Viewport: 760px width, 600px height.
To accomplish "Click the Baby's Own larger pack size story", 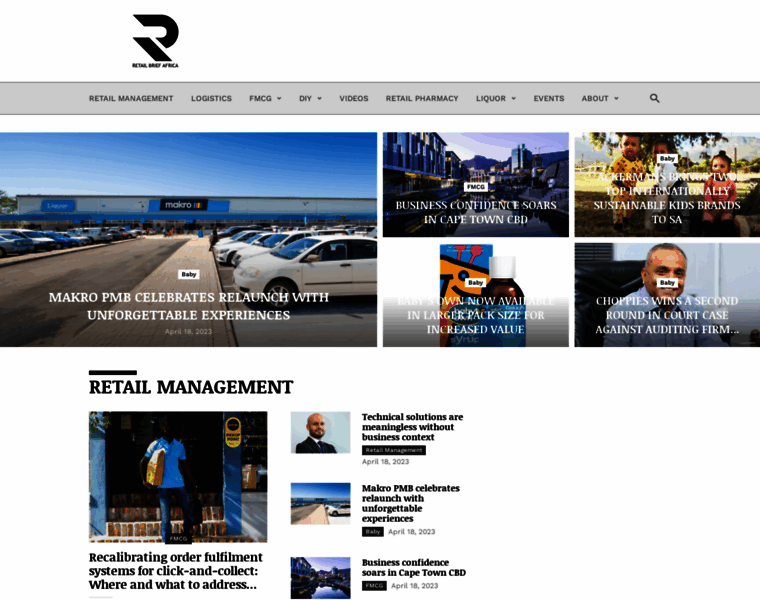I will click(476, 314).
